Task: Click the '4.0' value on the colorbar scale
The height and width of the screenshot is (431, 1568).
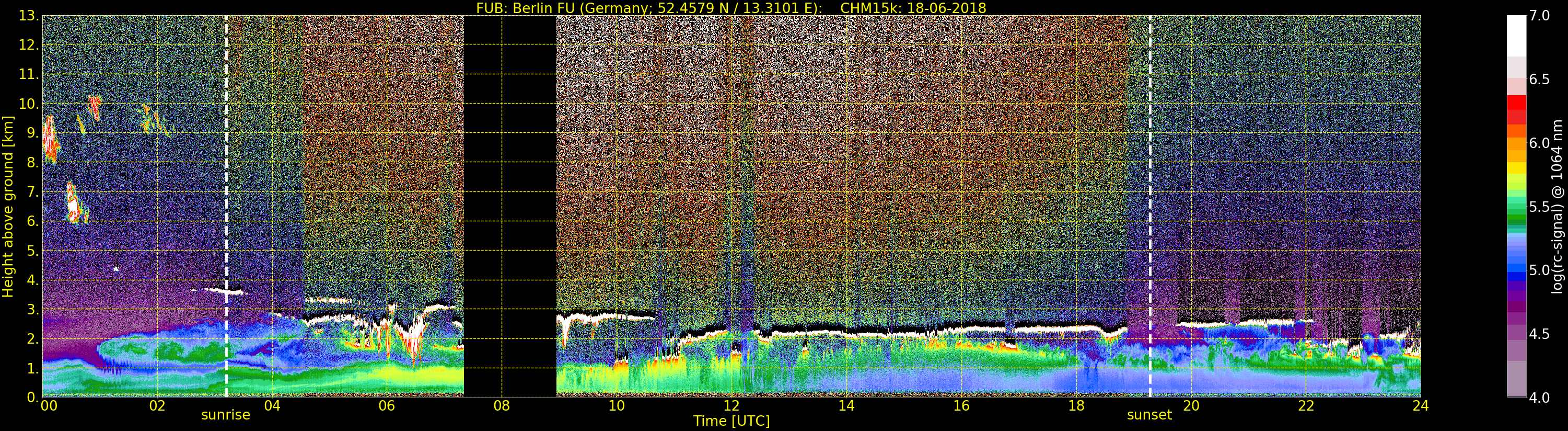Action: 1540,398
